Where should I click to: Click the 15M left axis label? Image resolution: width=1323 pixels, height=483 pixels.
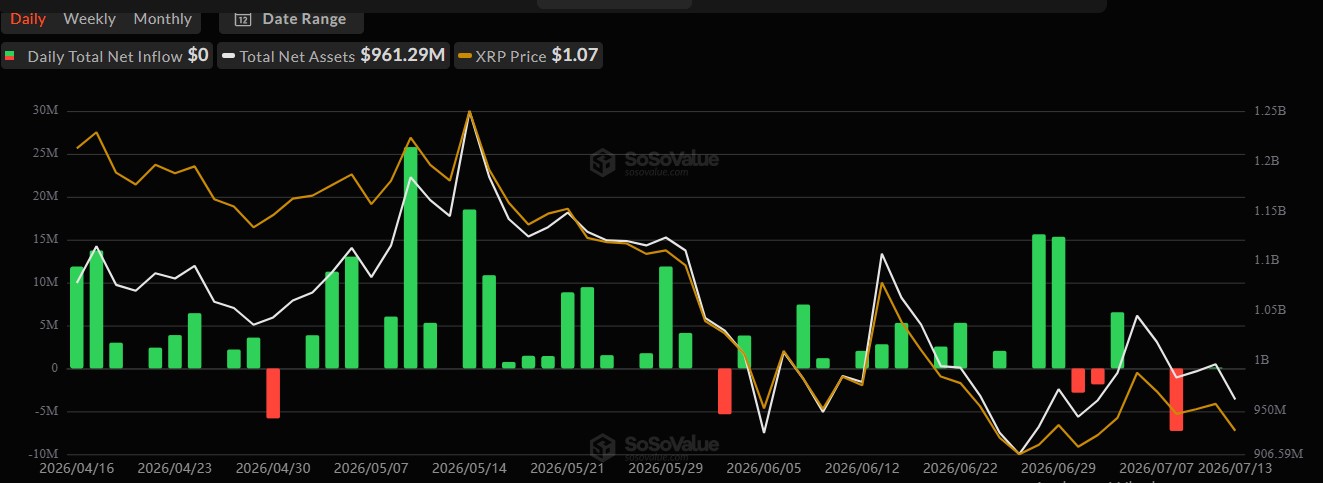[x=46, y=239]
